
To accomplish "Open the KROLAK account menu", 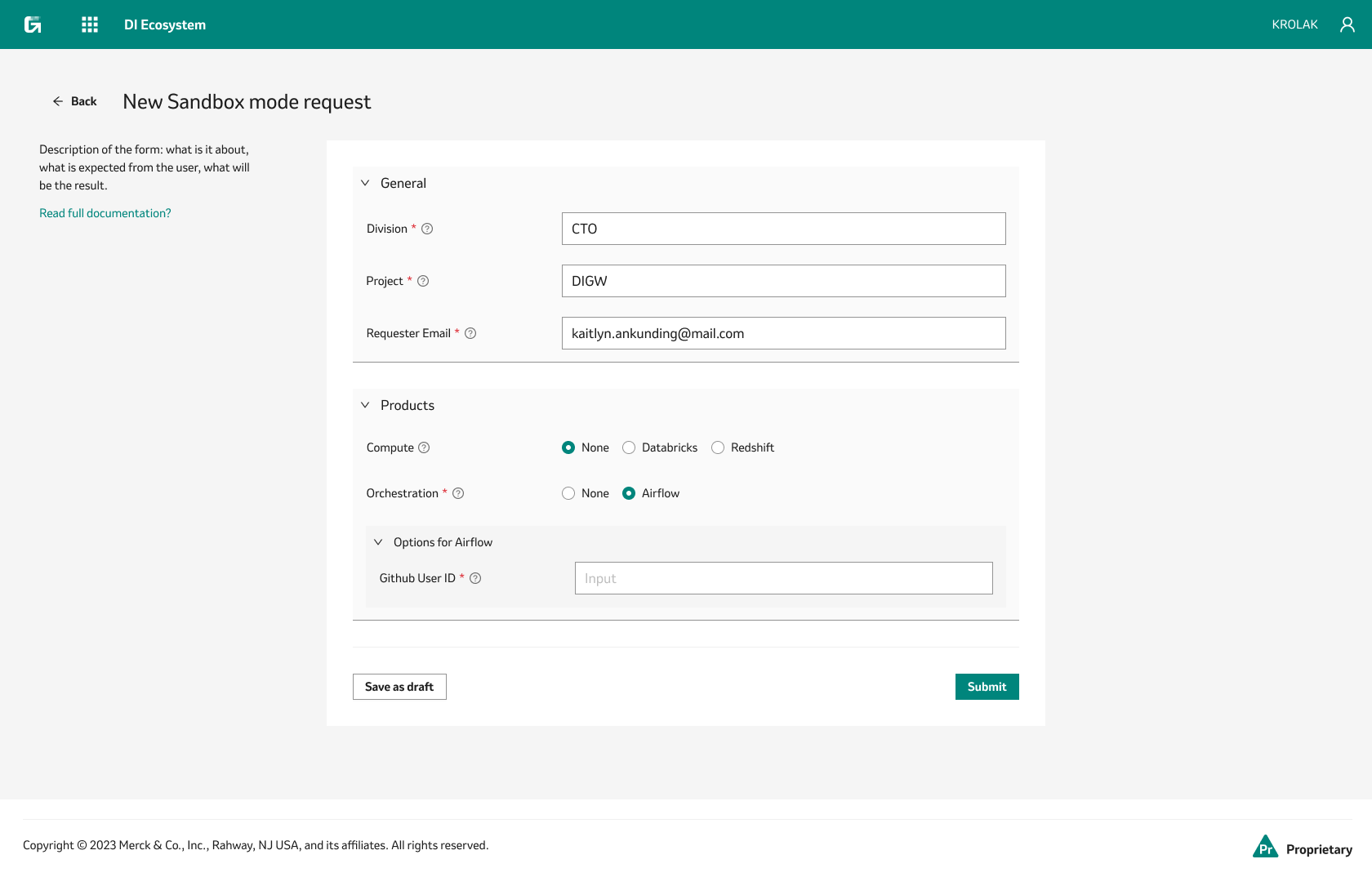I will [x=1294, y=24].
